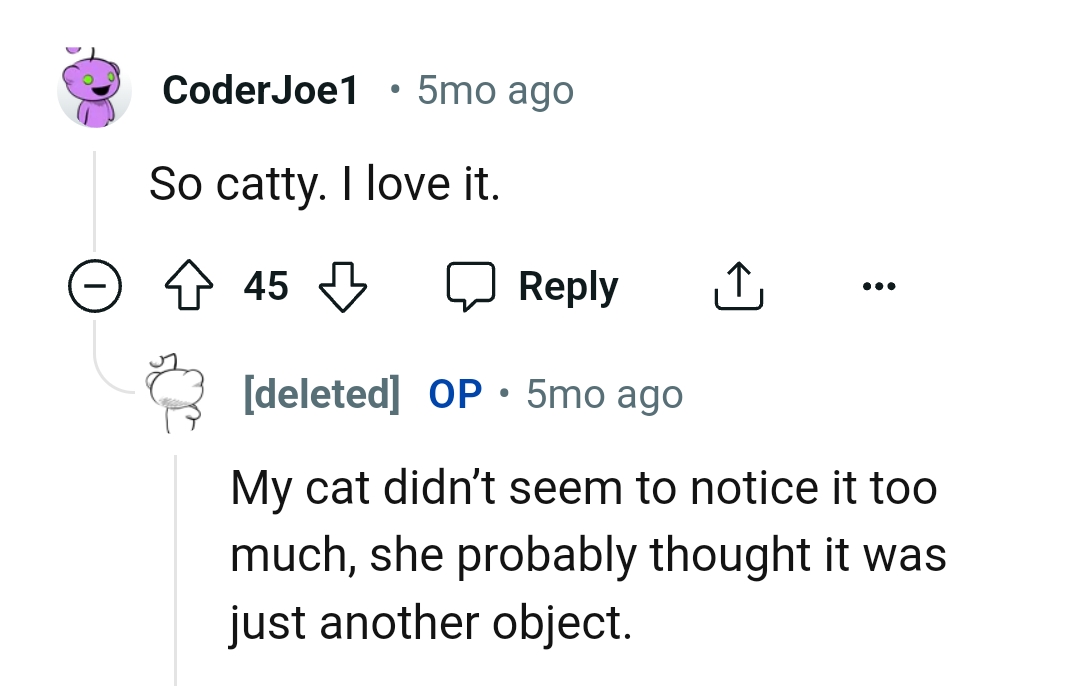Open the share options for the comment
Image resolution: width=1080 pixels, height=686 pixels.
click(x=739, y=285)
